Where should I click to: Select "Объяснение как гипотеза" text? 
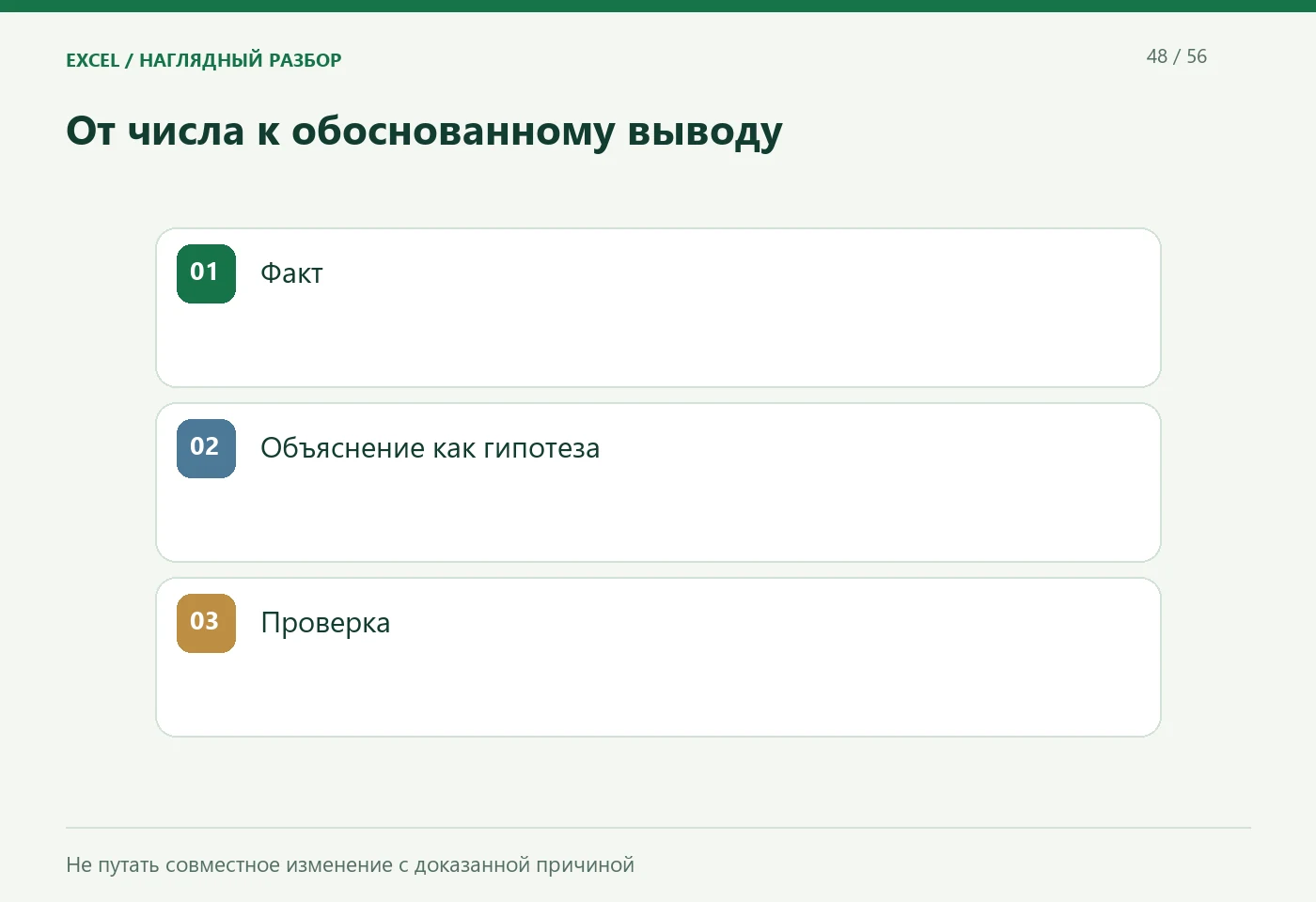[430, 448]
